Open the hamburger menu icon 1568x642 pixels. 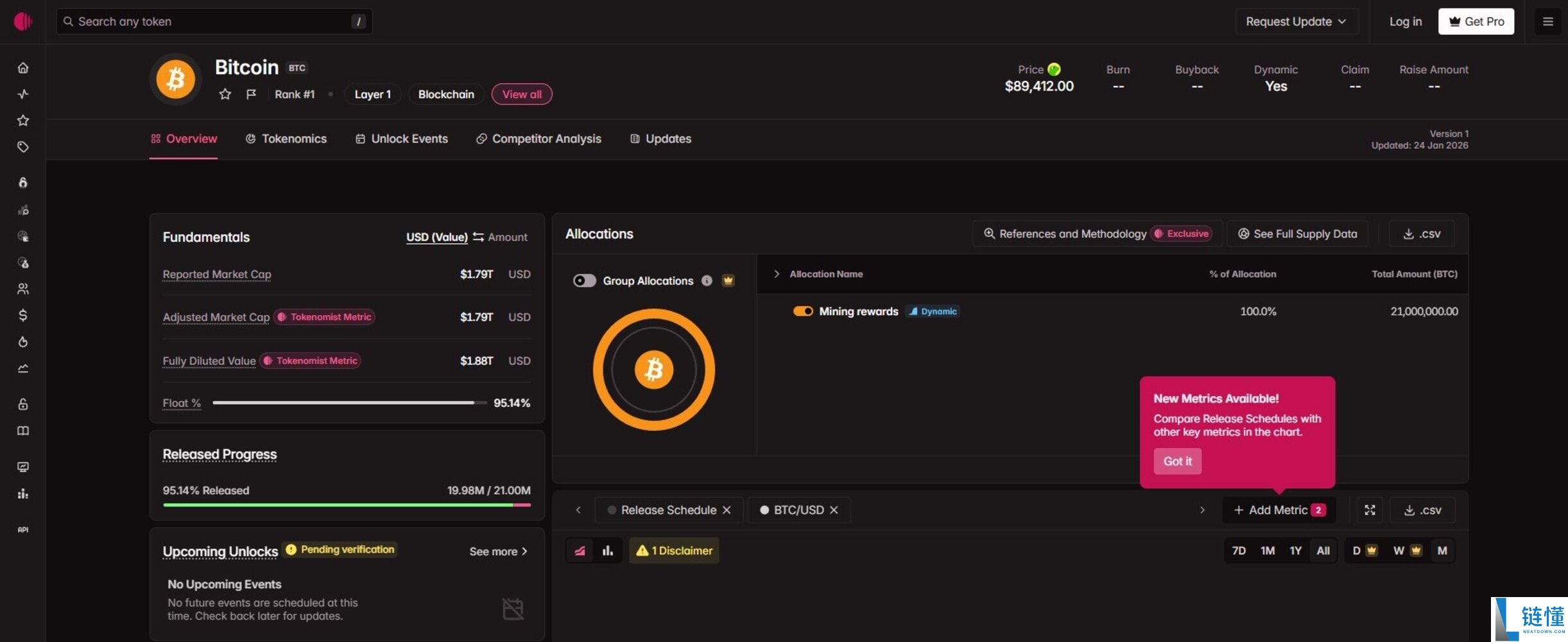pyautogui.click(x=1547, y=22)
